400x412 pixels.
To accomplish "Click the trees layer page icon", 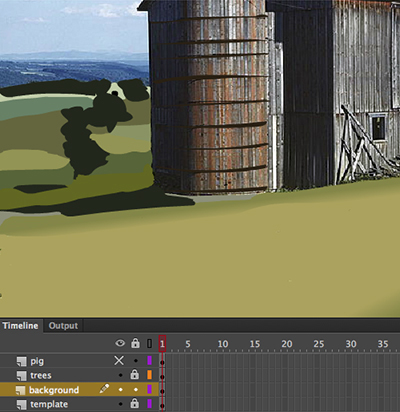I will coord(22,376).
